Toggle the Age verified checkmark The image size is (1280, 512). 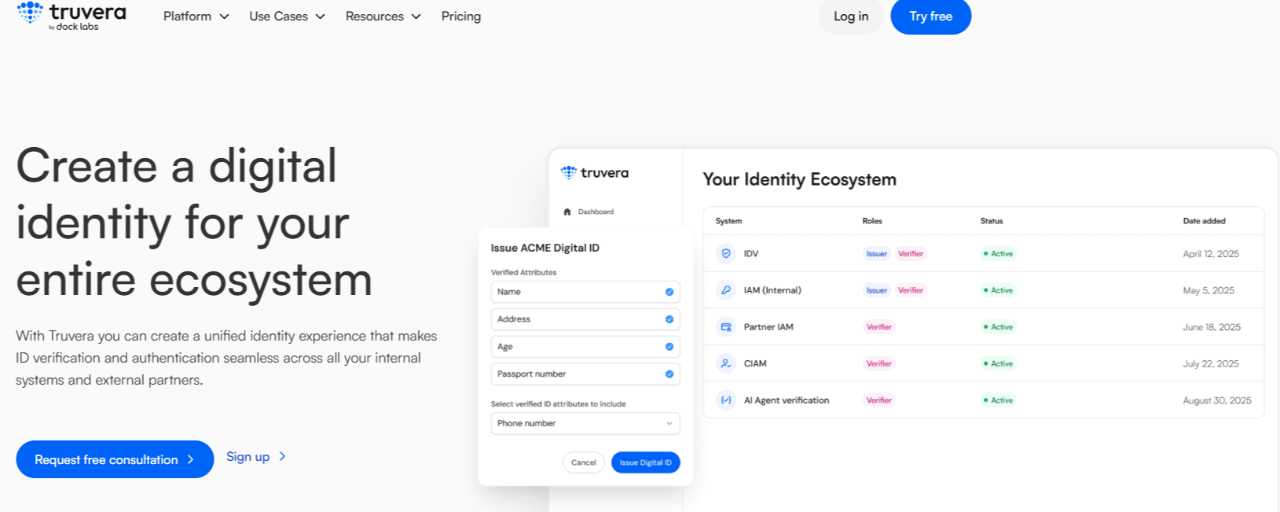pos(669,347)
